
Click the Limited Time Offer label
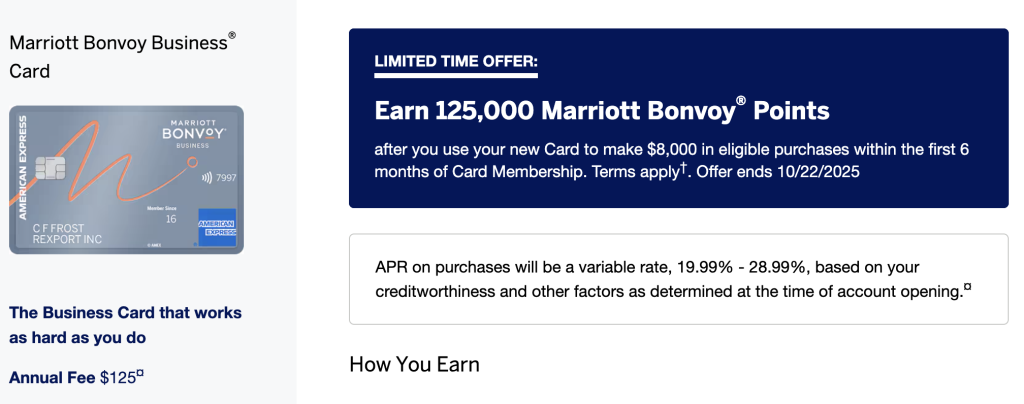click(x=455, y=63)
